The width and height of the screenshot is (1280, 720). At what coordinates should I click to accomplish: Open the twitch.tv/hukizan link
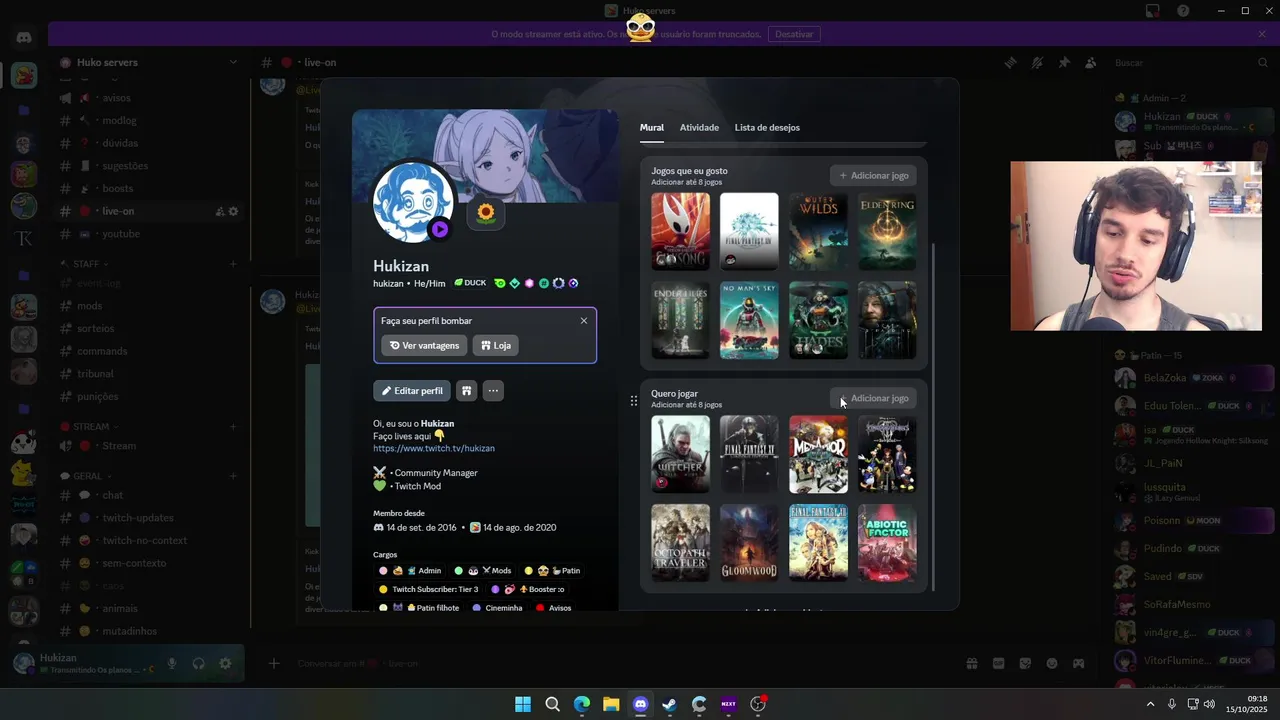tap(434, 449)
